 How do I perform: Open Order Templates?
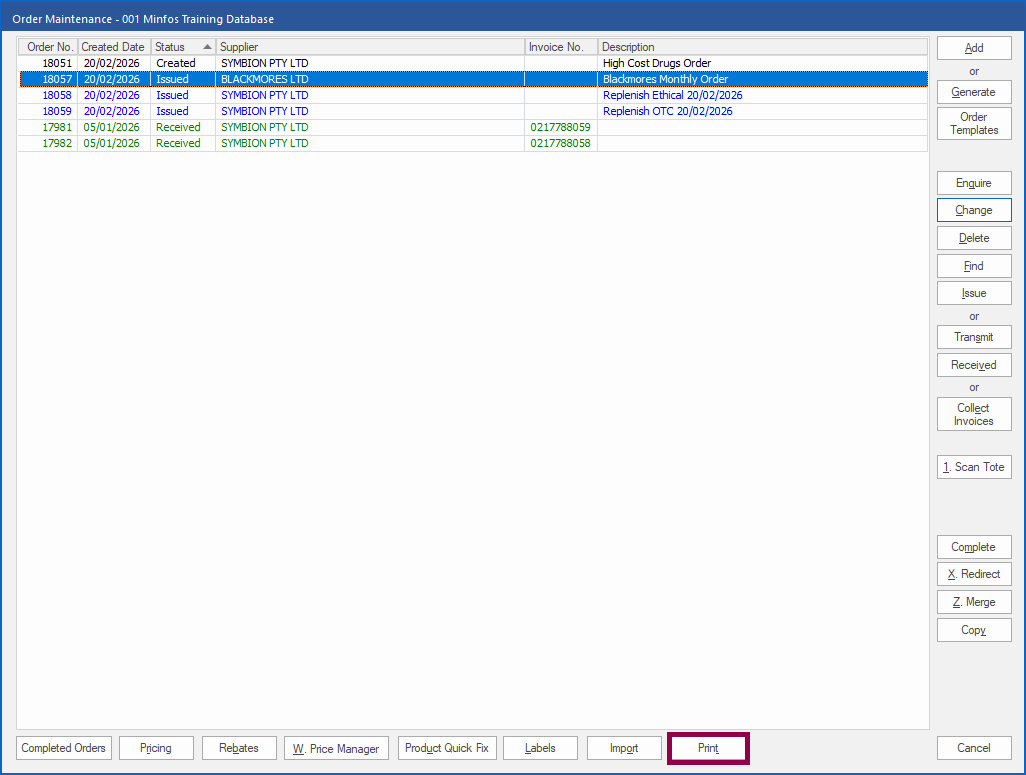[x=973, y=124]
